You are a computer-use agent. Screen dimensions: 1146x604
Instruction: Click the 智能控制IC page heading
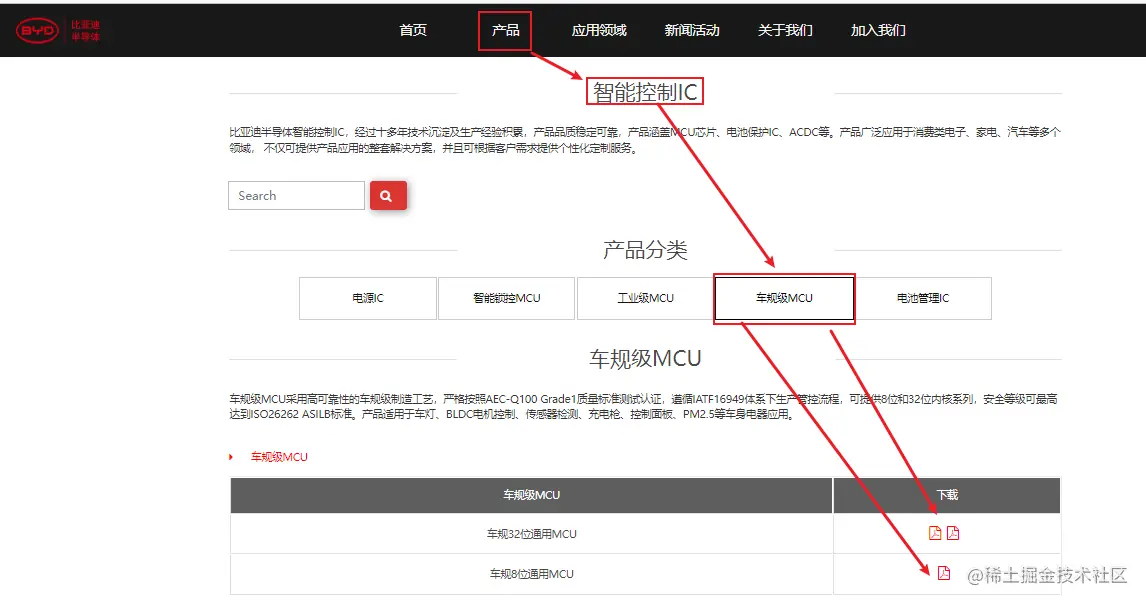[x=645, y=92]
